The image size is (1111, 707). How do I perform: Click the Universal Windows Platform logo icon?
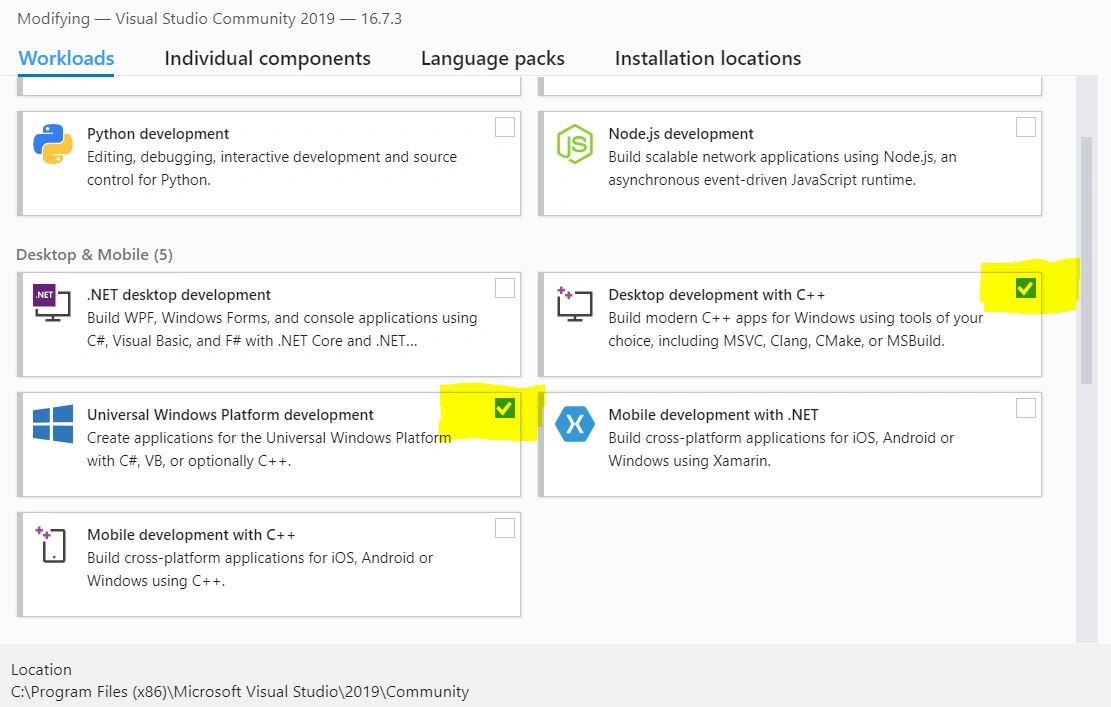52,424
